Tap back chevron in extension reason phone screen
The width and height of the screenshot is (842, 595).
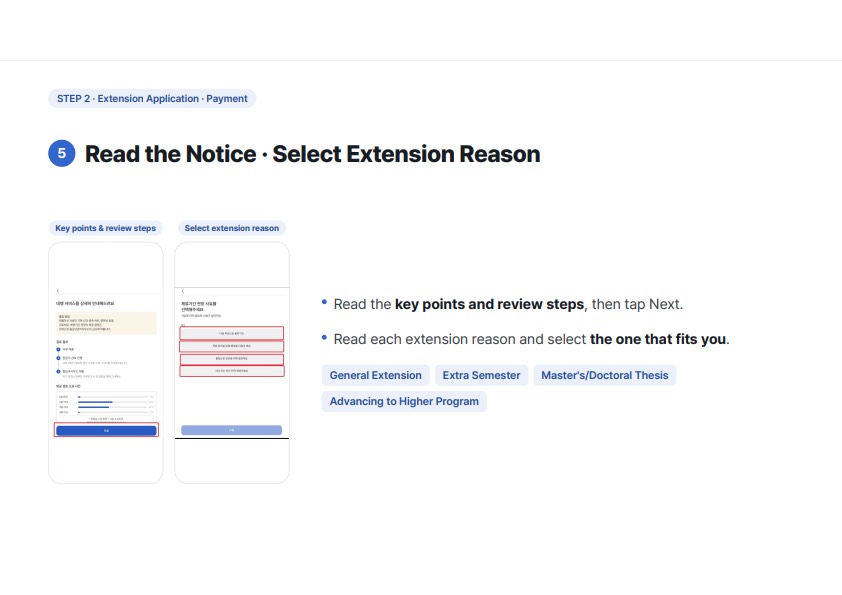[183, 291]
